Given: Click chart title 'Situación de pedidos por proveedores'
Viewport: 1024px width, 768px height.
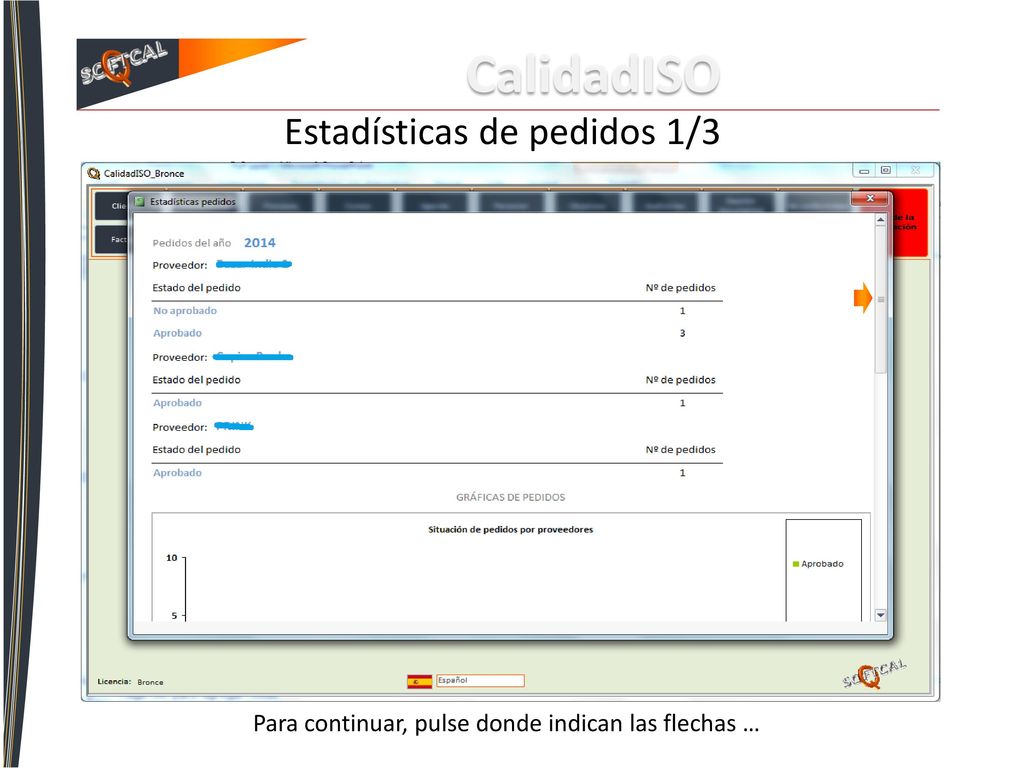Looking at the screenshot, I should pyautogui.click(x=511, y=530).
